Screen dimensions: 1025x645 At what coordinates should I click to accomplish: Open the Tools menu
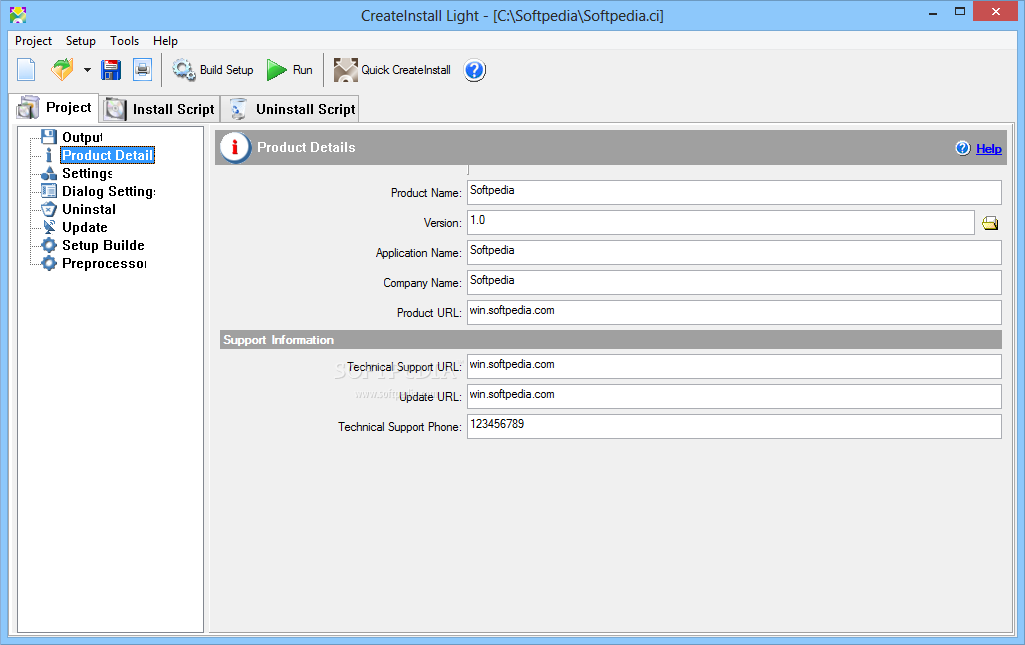[124, 41]
